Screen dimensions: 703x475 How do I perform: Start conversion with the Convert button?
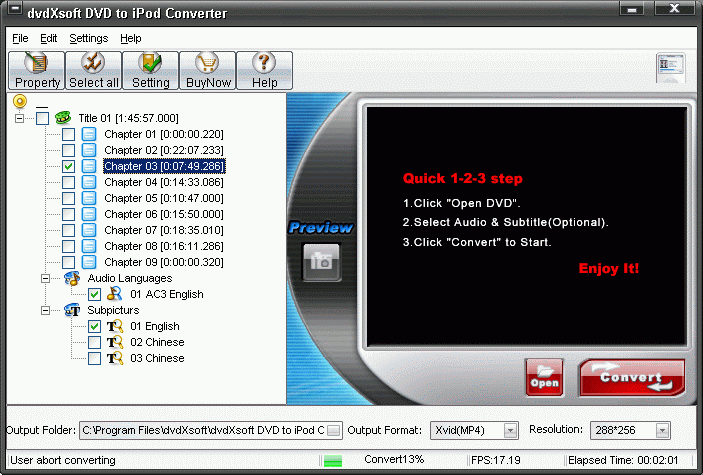point(632,377)
